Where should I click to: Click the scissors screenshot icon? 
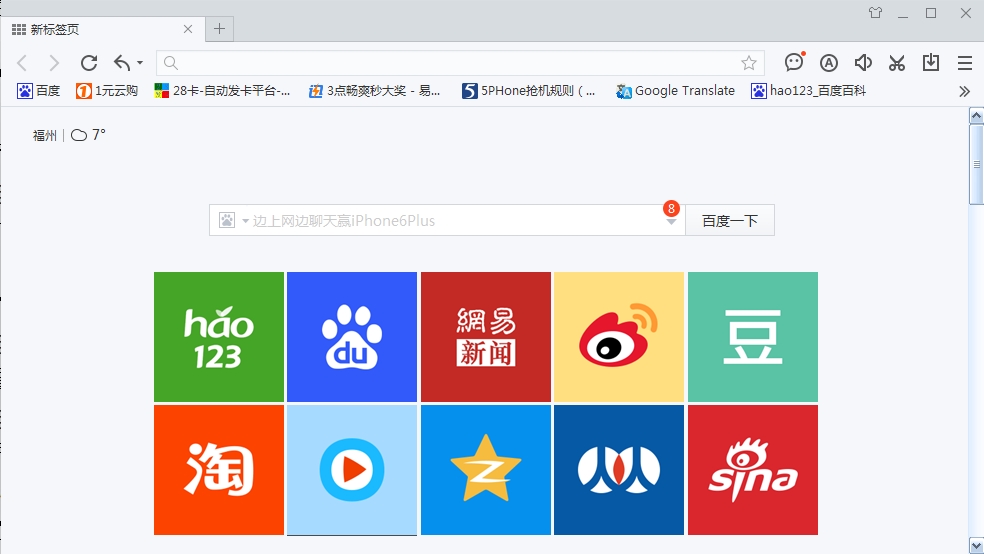point(896,63)
